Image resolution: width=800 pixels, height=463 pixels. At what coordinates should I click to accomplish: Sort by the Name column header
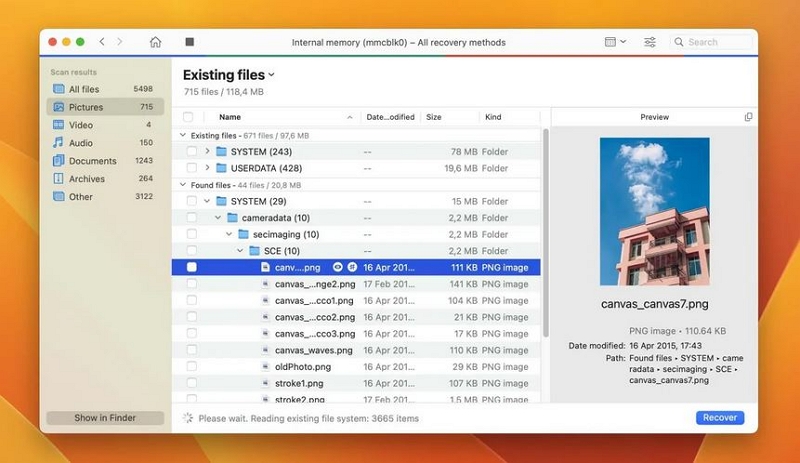pos(230,117)
